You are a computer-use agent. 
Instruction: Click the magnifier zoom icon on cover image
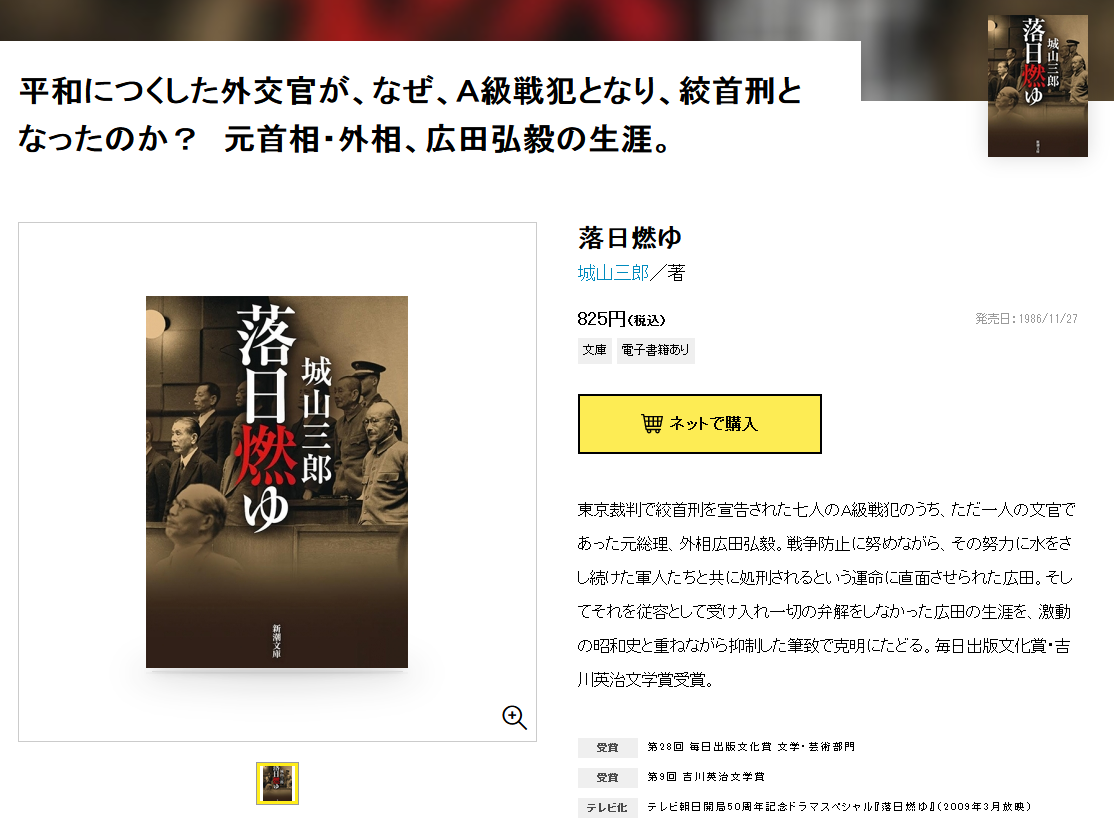[514, 717]
